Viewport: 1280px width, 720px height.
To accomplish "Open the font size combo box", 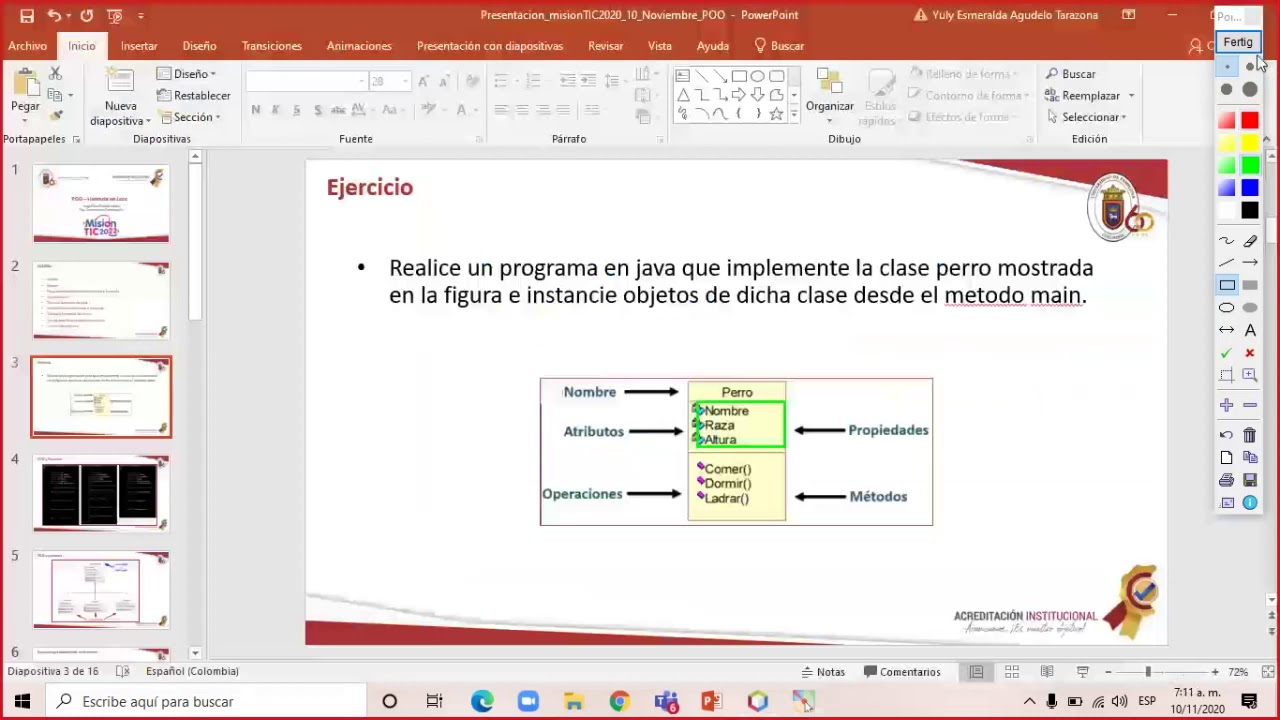I will [389, 81].
